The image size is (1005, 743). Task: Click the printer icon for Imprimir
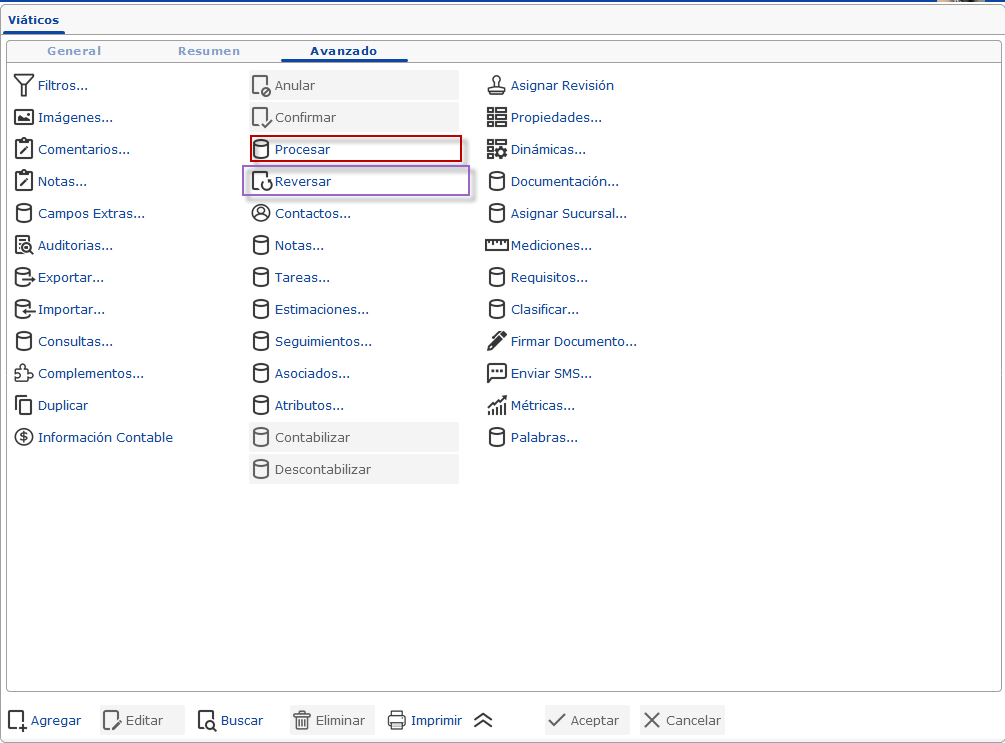(x=397, y=720)
